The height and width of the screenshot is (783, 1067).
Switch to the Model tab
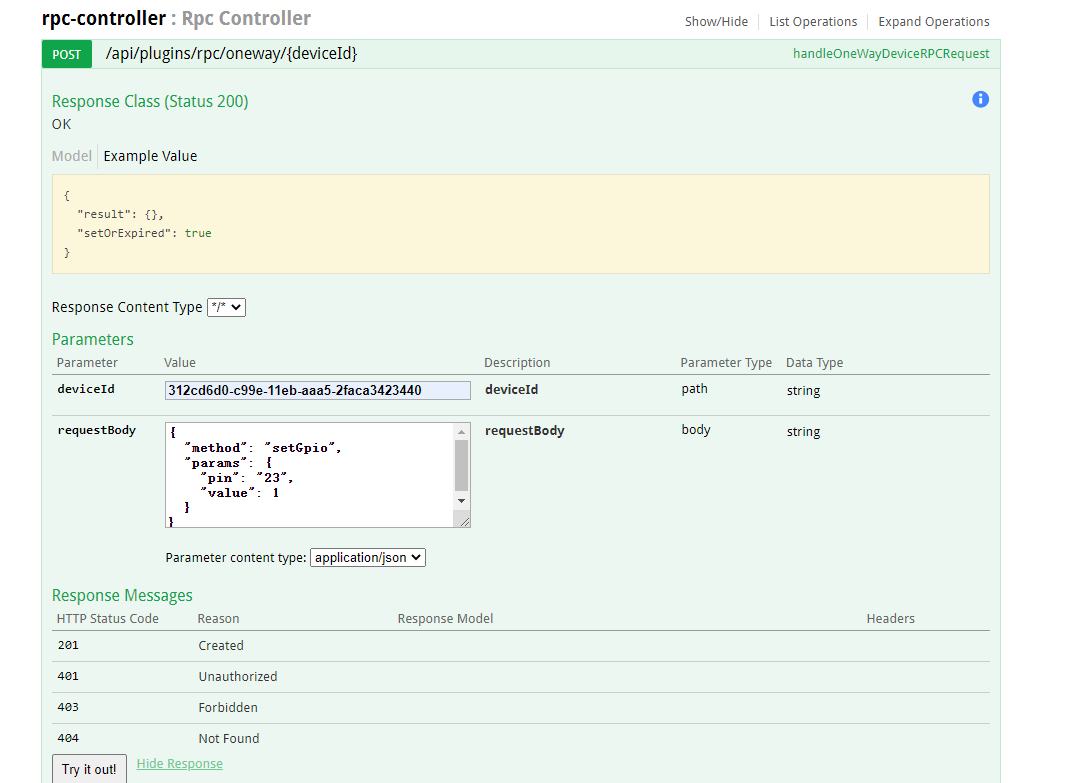click(71, 156)
